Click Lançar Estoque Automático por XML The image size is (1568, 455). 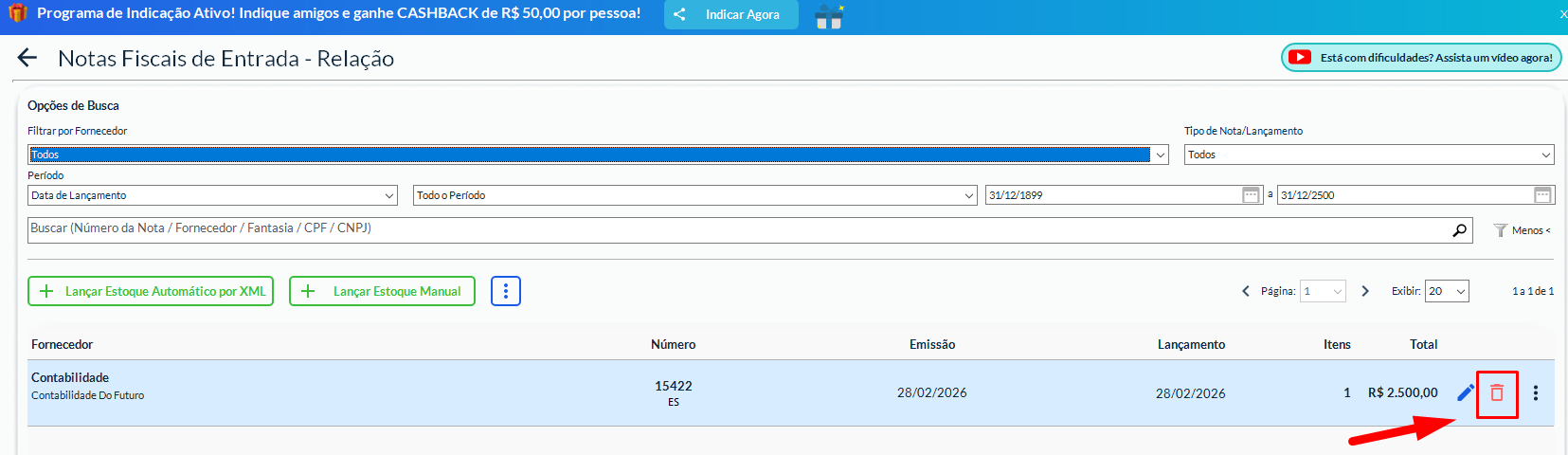[x=151, y=291]
